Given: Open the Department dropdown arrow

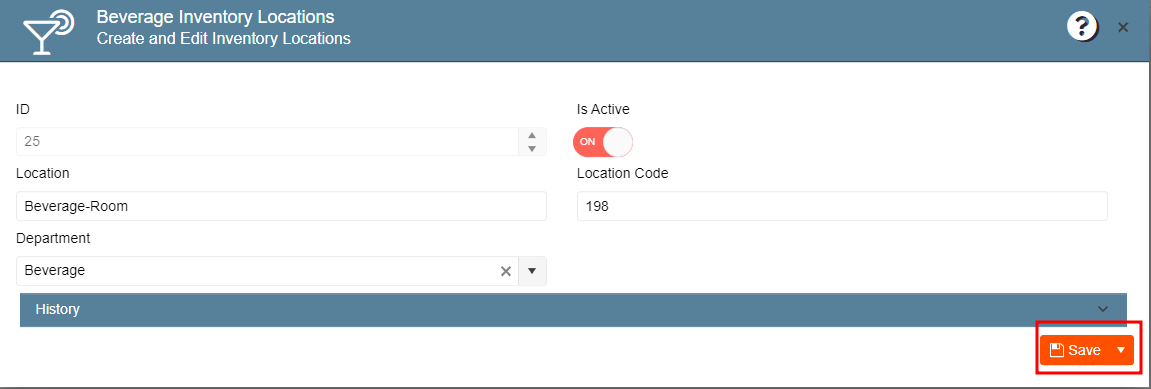Looking at the screenshot, I should coord(532,271).
